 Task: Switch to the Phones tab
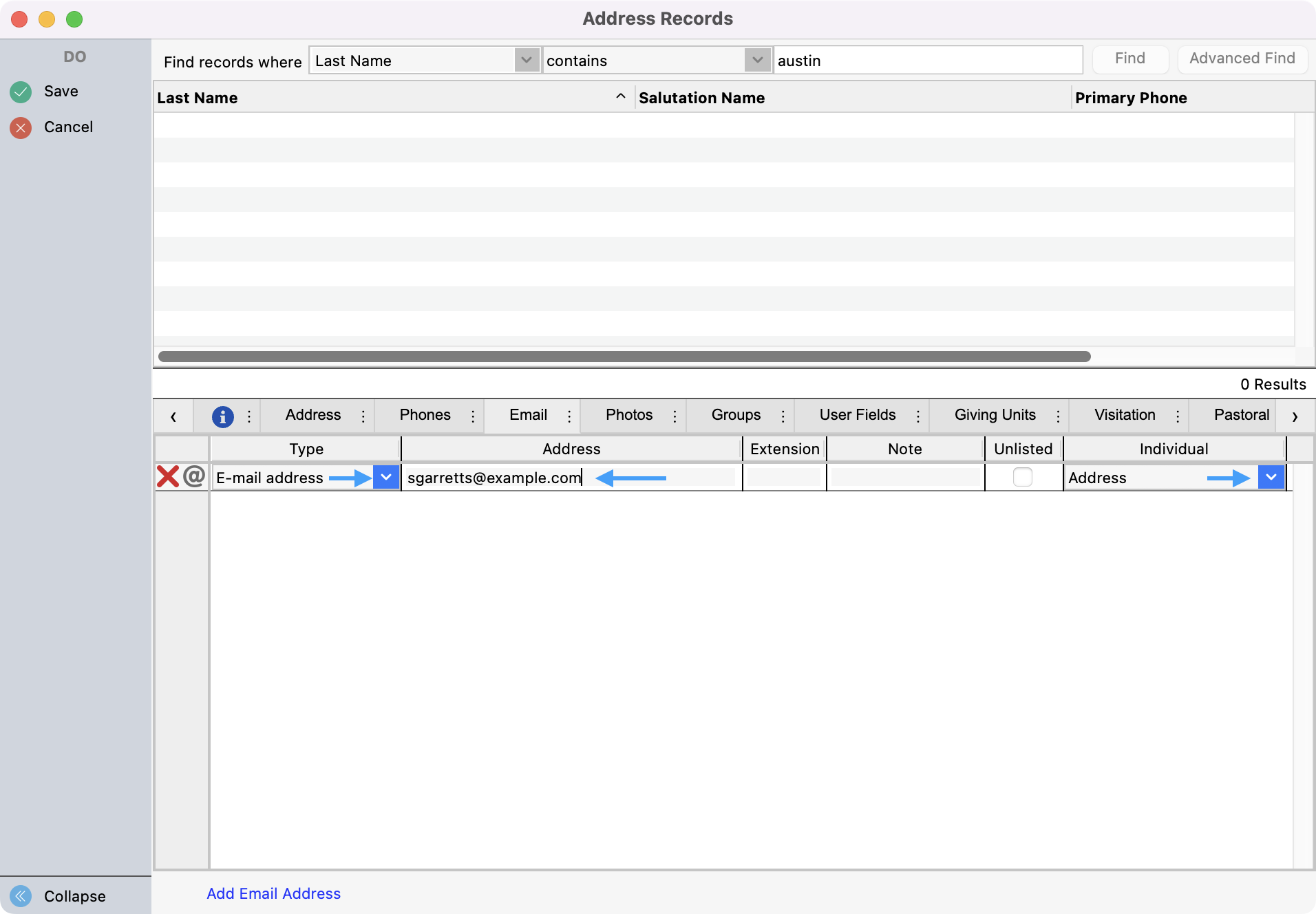[425, 415]
